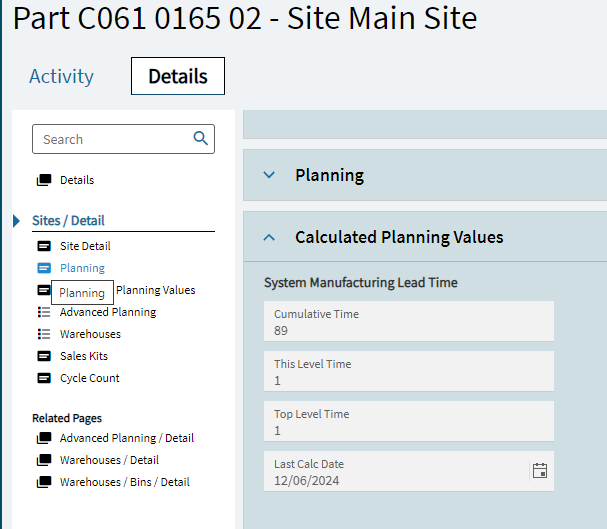Click the Cycle Count card icon
This screenshot has height=529, width=607.
(x=44, y=378)
